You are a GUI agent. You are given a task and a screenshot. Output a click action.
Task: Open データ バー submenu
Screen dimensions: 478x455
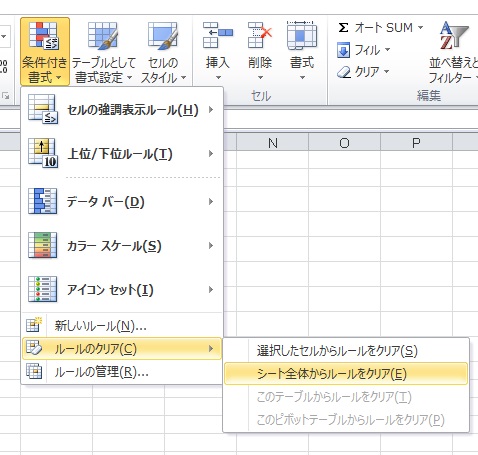[x=122, y=201]
